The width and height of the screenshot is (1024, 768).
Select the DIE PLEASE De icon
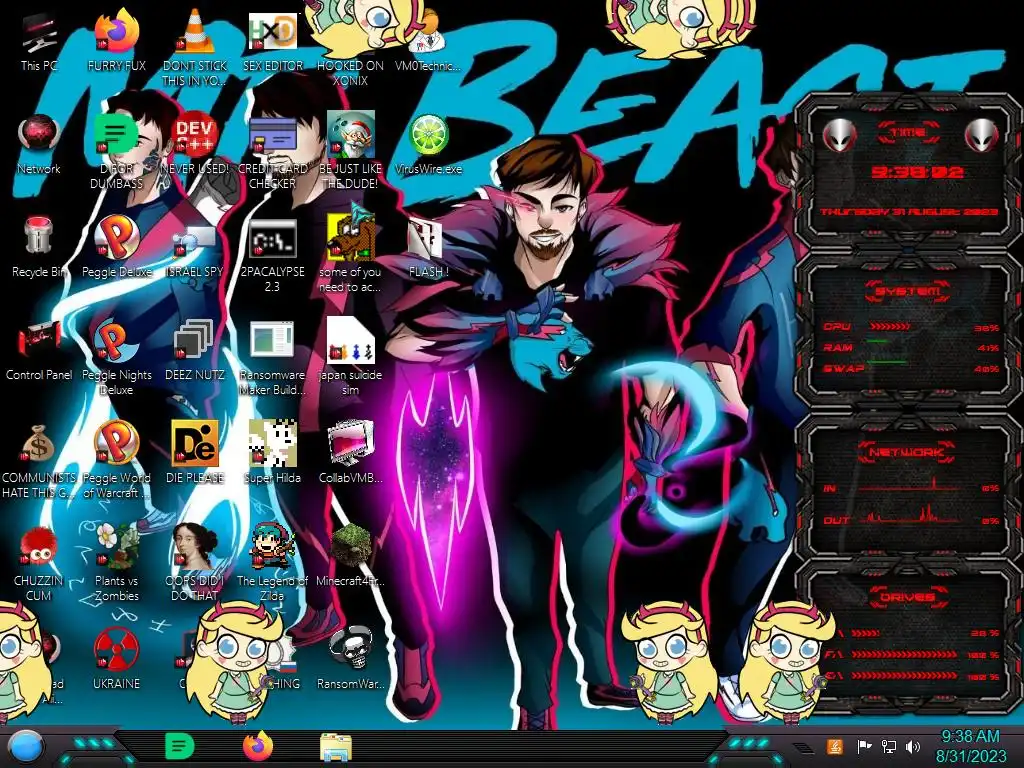[195, 453]
